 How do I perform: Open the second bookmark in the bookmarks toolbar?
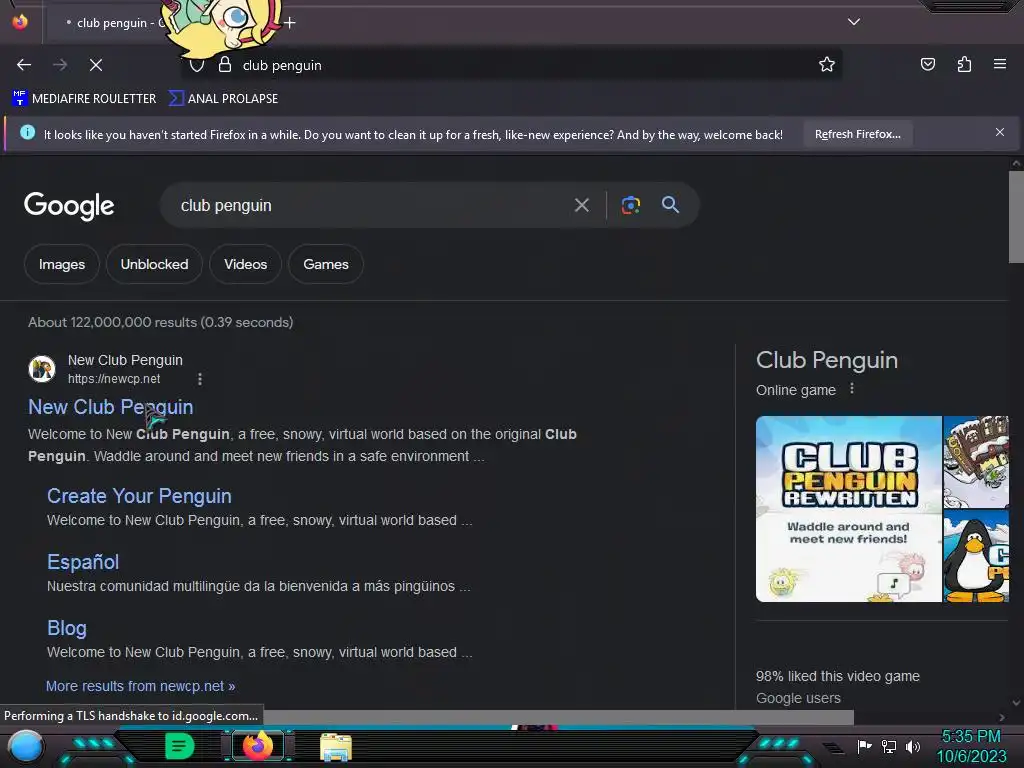[x=223, y=99]
